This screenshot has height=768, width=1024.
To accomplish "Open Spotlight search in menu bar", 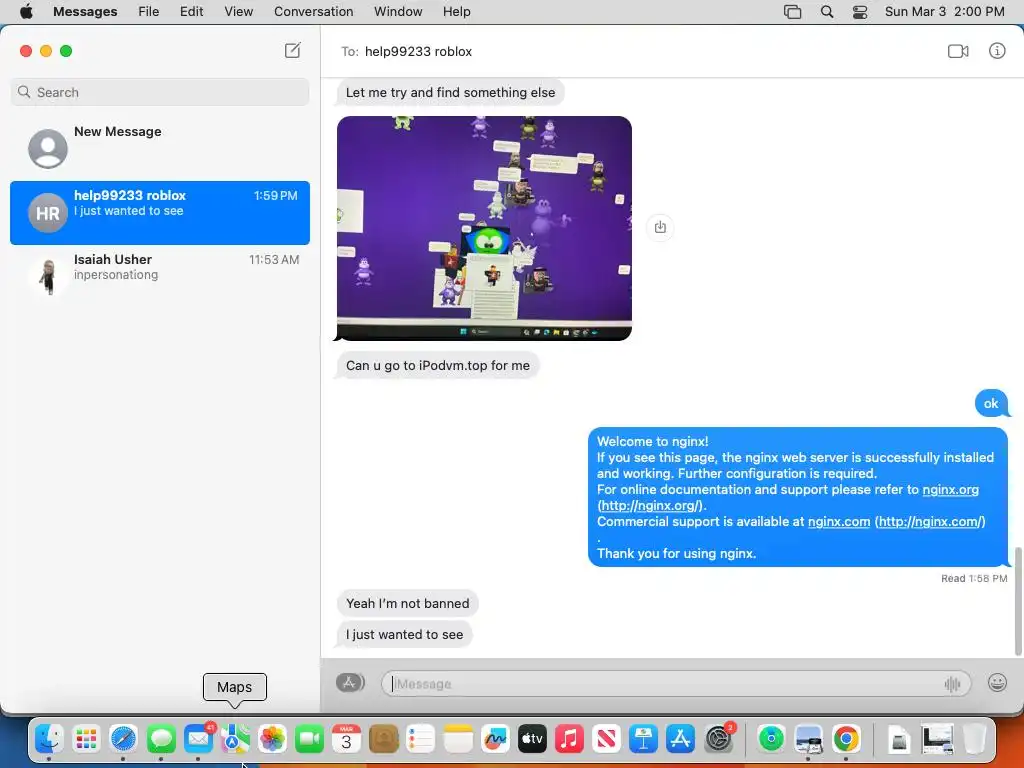I will [827, 12].
